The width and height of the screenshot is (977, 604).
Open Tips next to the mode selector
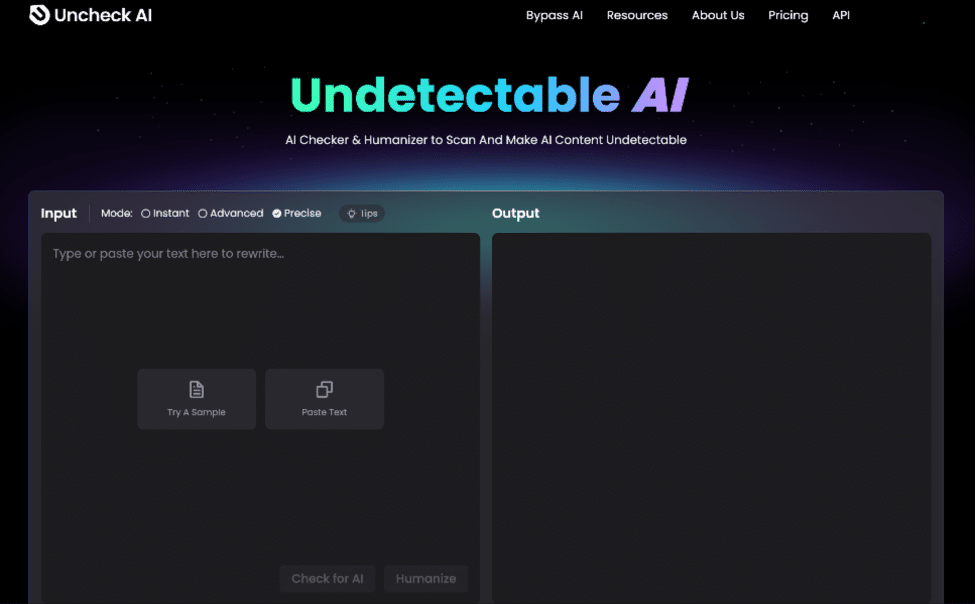(x=361, y=213)
